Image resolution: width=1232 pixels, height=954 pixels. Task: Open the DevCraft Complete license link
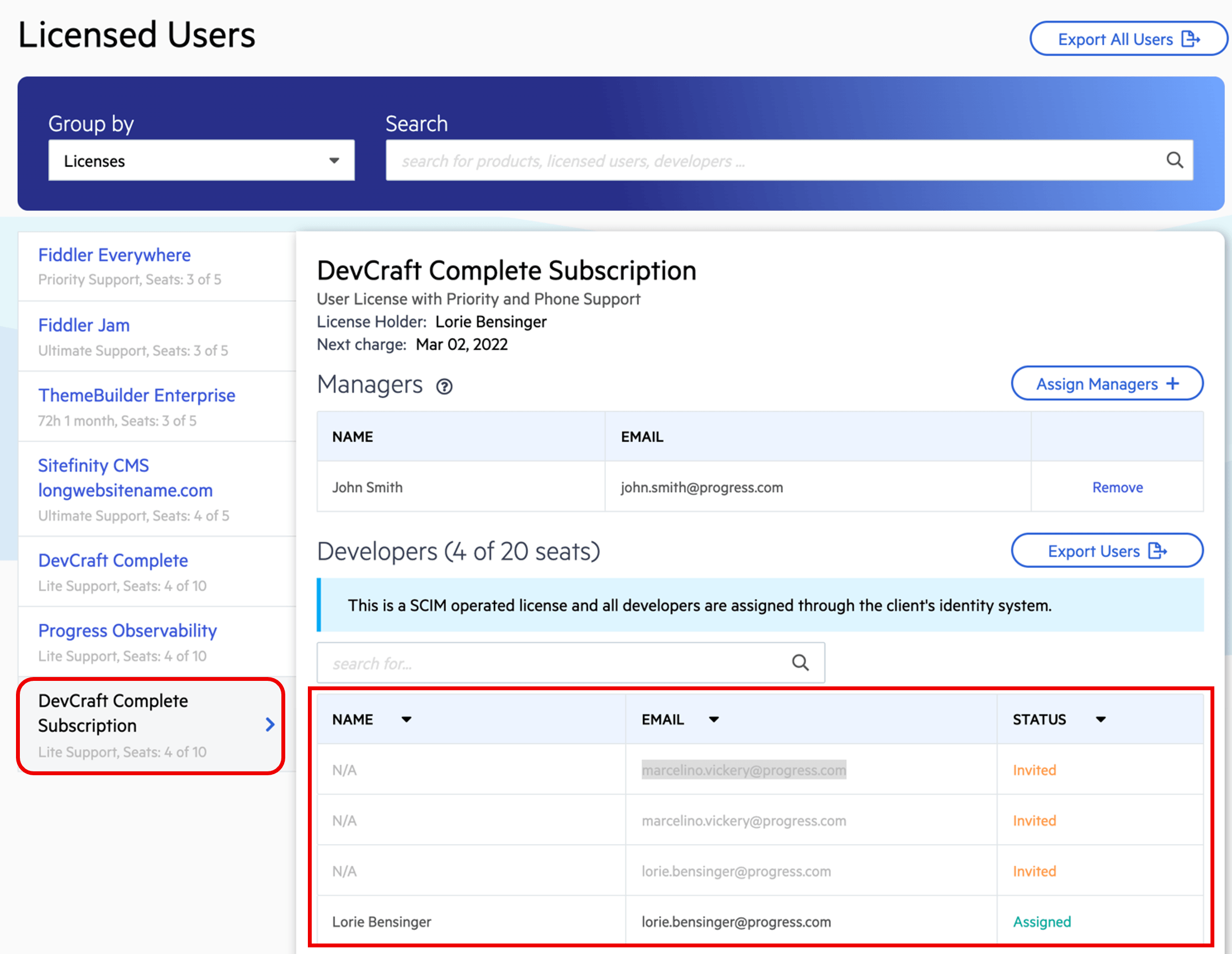pos(113,560)
